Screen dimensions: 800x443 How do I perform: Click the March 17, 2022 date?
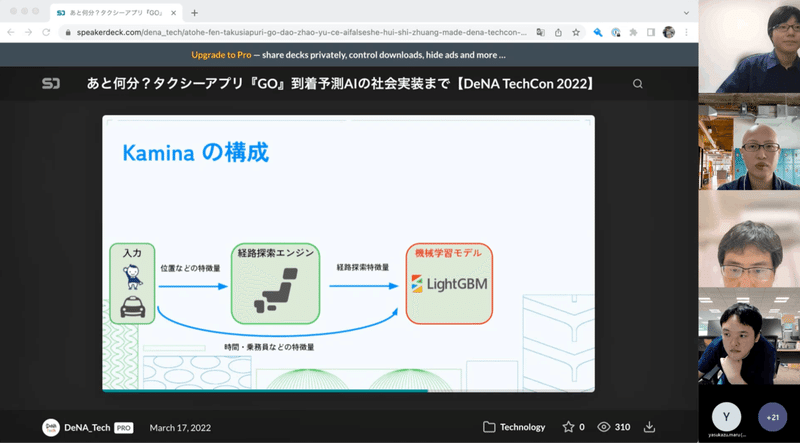coord(180,428)
